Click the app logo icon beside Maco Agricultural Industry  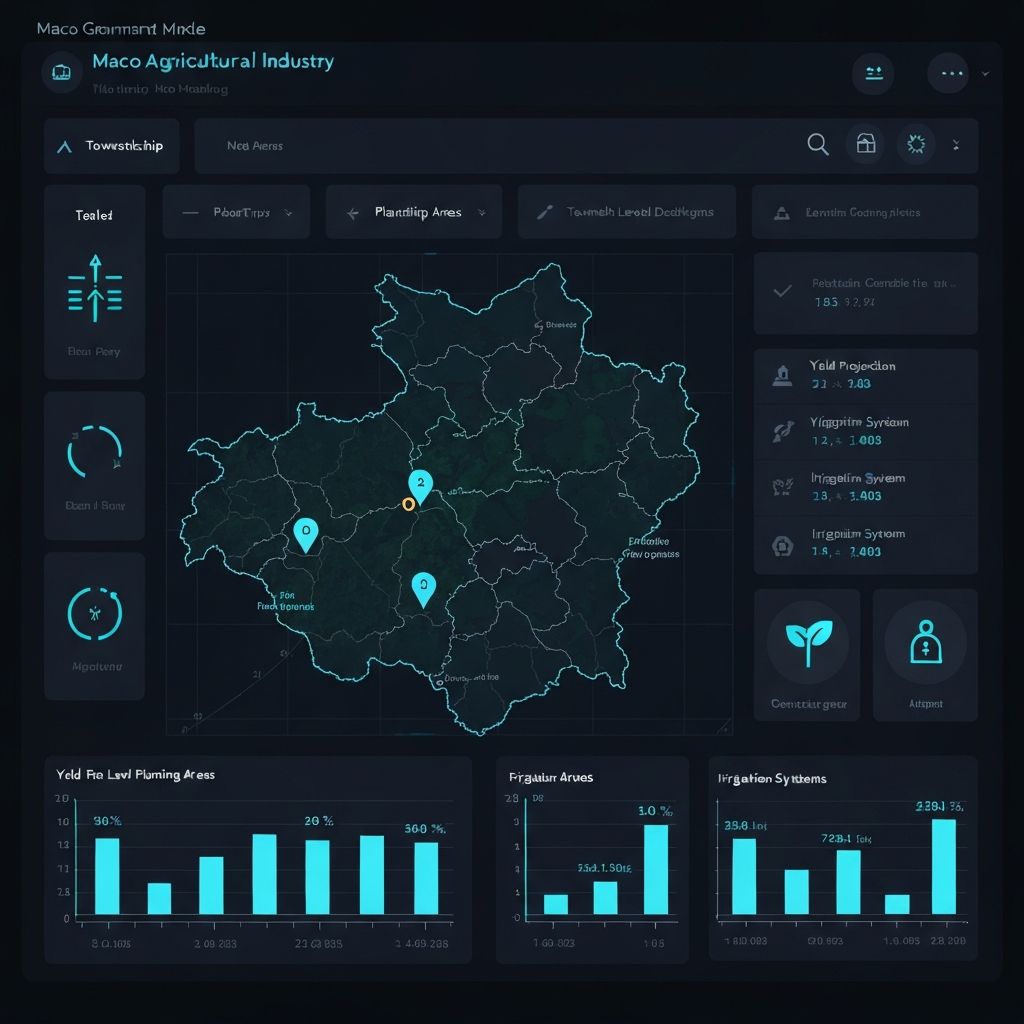tap(61, 72)
